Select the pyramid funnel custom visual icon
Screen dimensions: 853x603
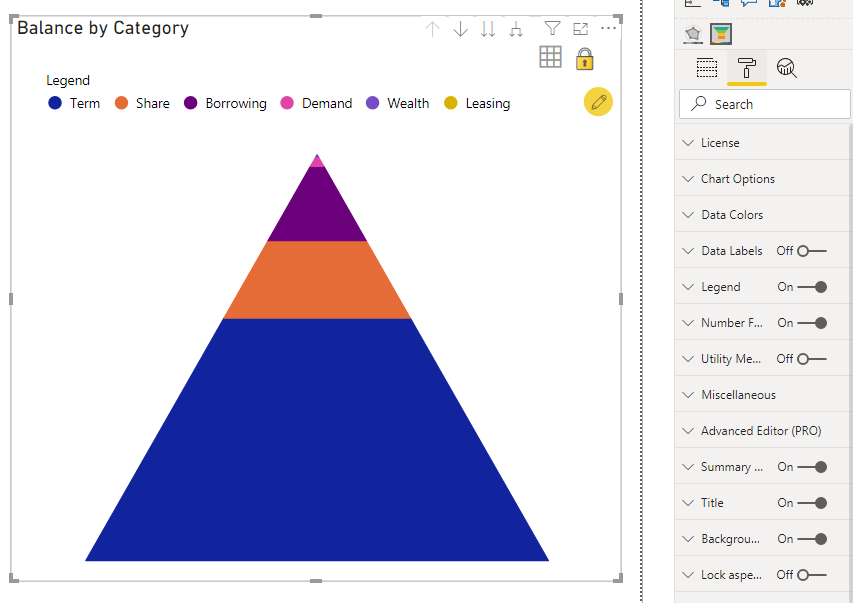click(721, 34)
